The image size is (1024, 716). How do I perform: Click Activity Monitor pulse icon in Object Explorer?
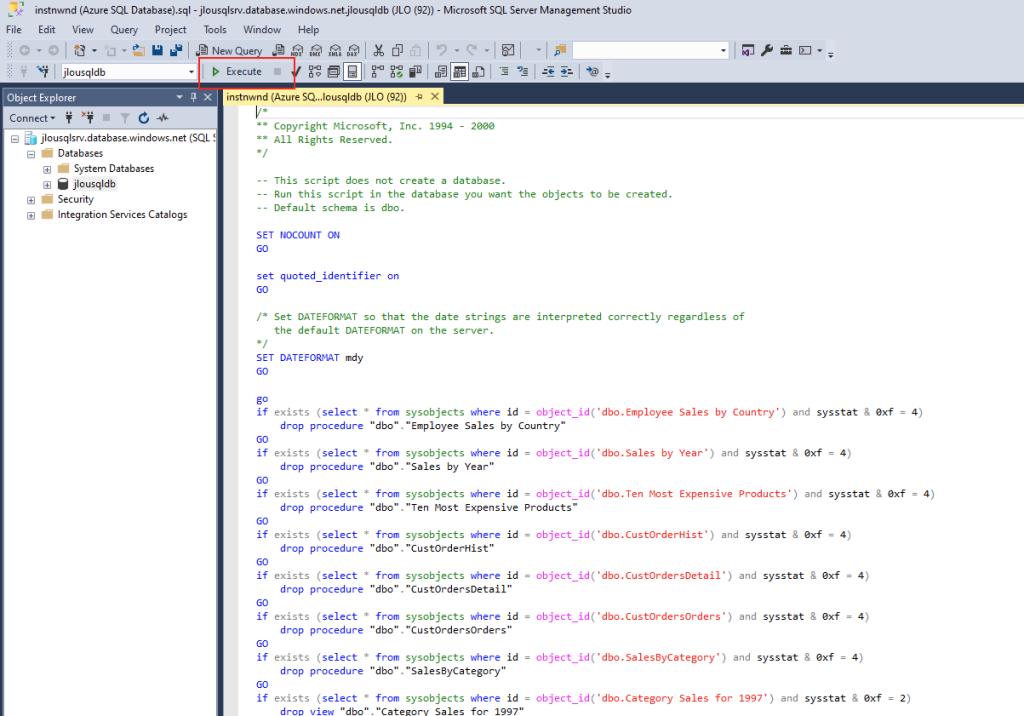[x=163, y=118]
